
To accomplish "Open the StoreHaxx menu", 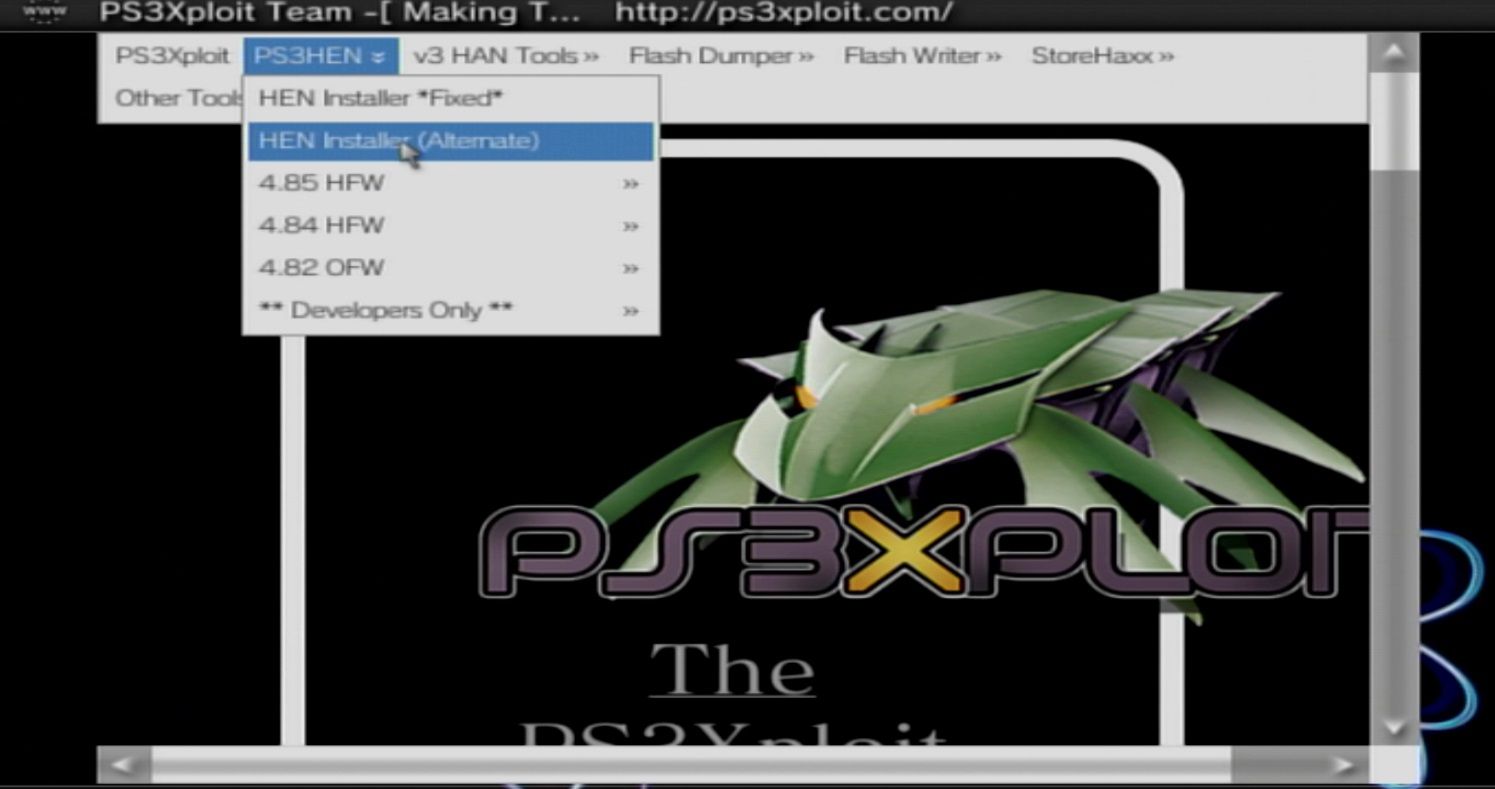I will pyautogui.click(x=1102, y=56).
